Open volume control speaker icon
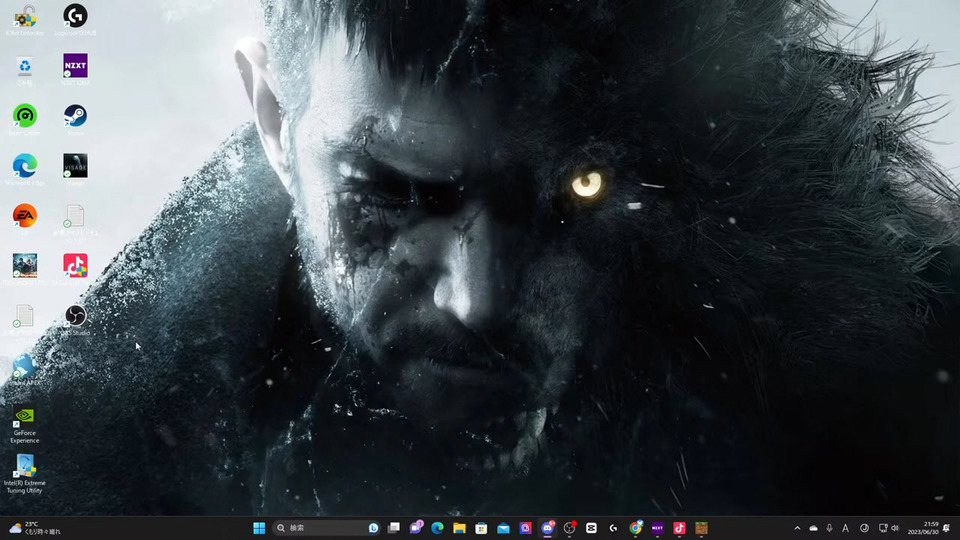The image size is (960, 540). click(x=894, y=528)
